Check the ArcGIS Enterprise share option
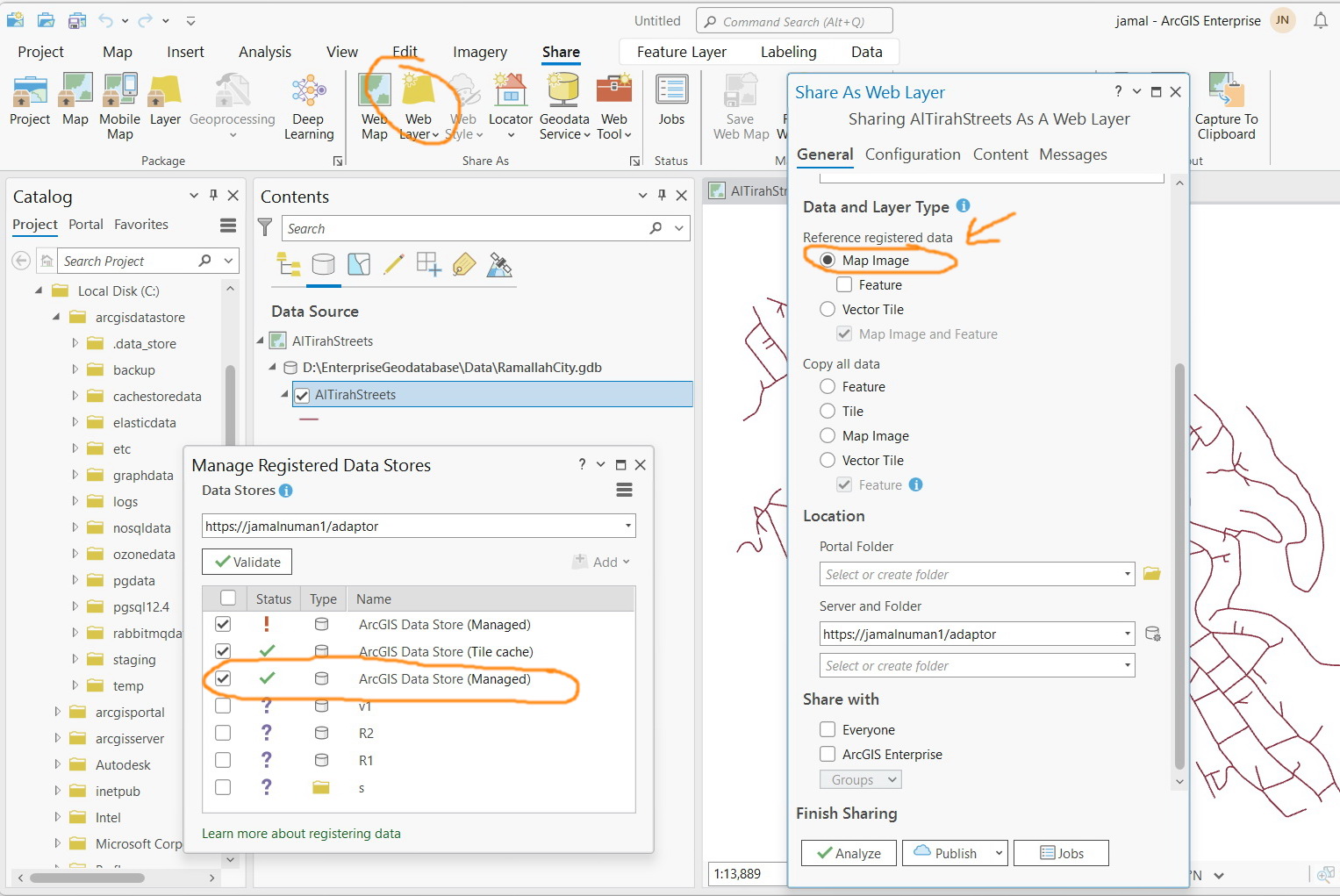The width and height of the screenshot is (1340, 896). (828, 754)
